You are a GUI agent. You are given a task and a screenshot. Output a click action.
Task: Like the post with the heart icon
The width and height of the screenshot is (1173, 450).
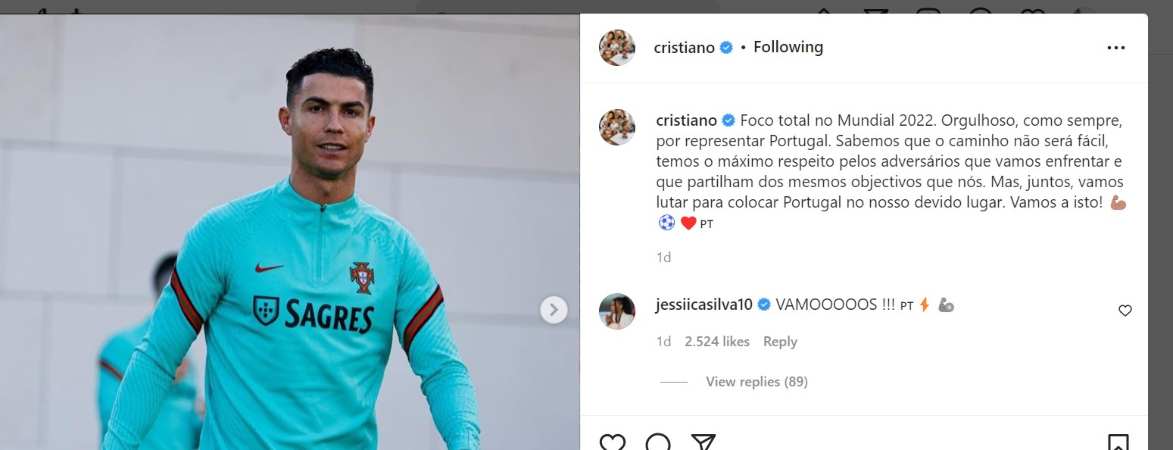613,442
